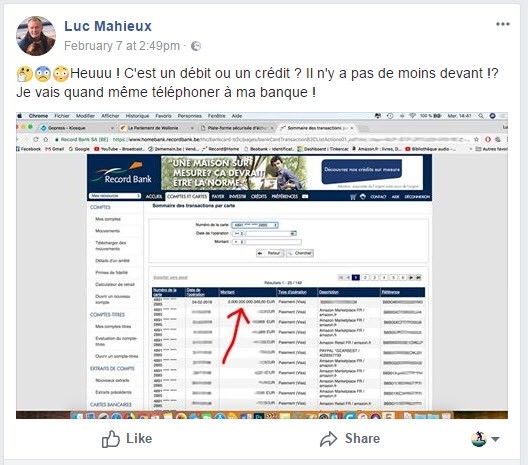This screenshot has height=465, width=528.
Task: Open the post's February 7 timestamp link
Action: click(x=122, y=46)
